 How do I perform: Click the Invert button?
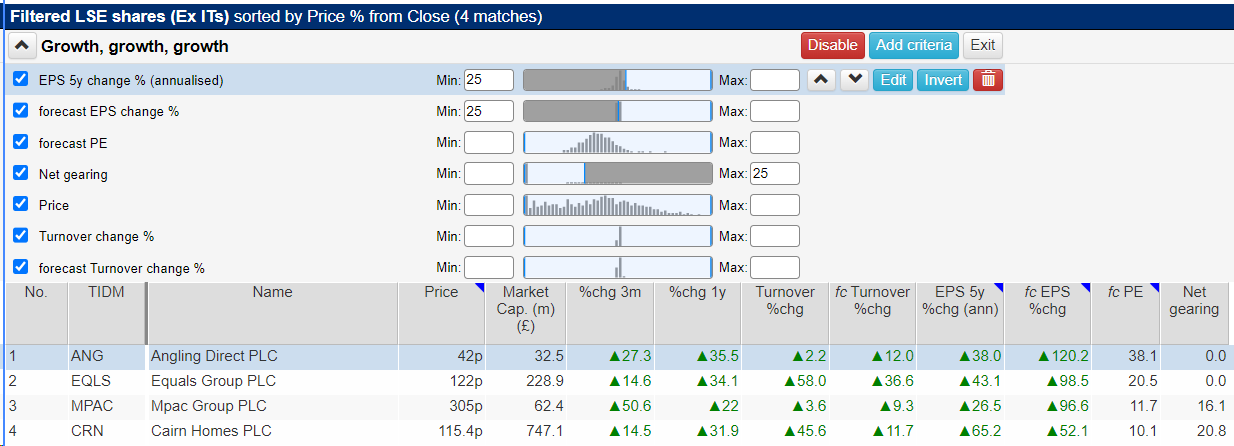(x=942, y=80)
